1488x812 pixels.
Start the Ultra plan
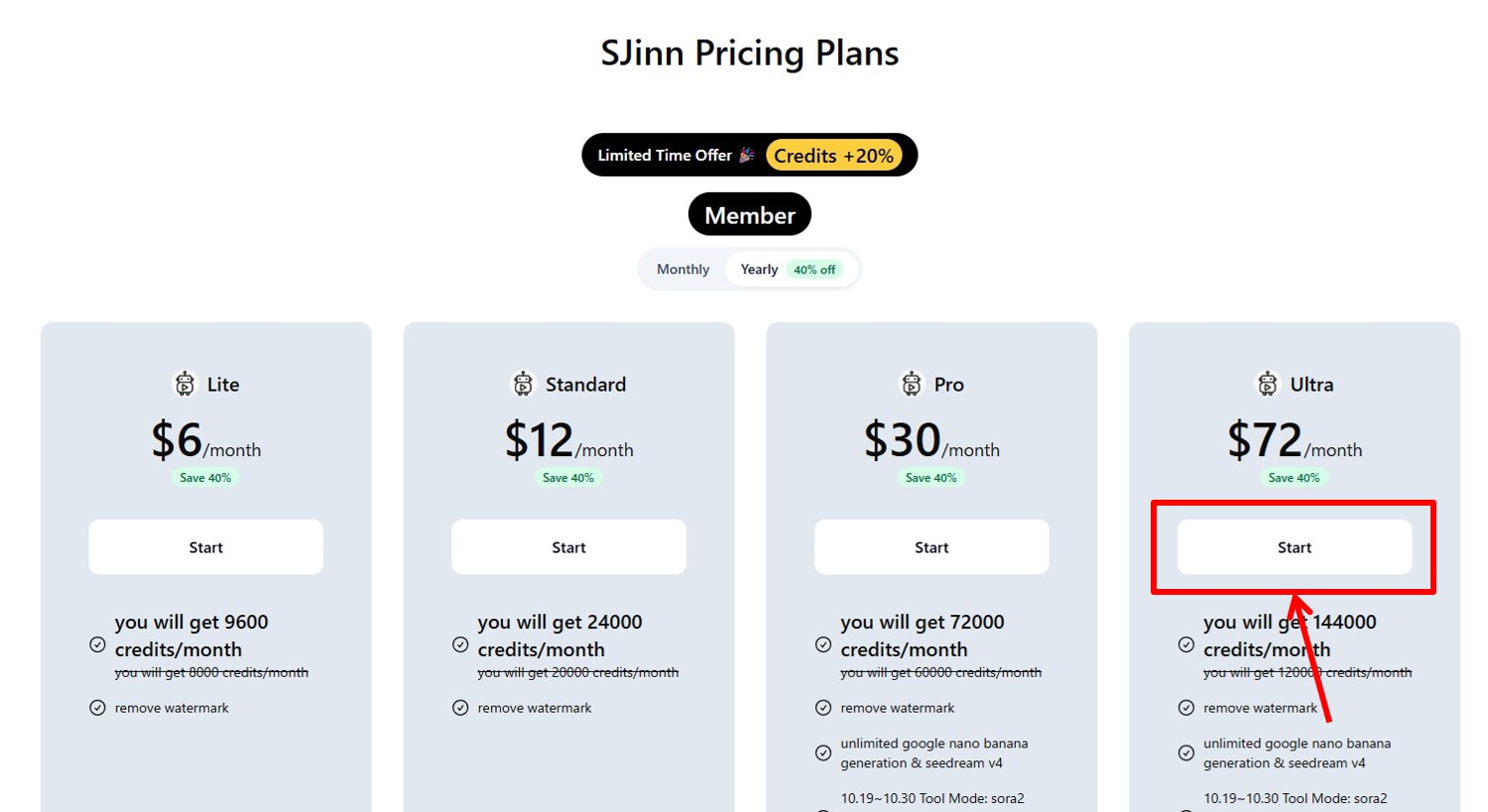(1294, 547)
